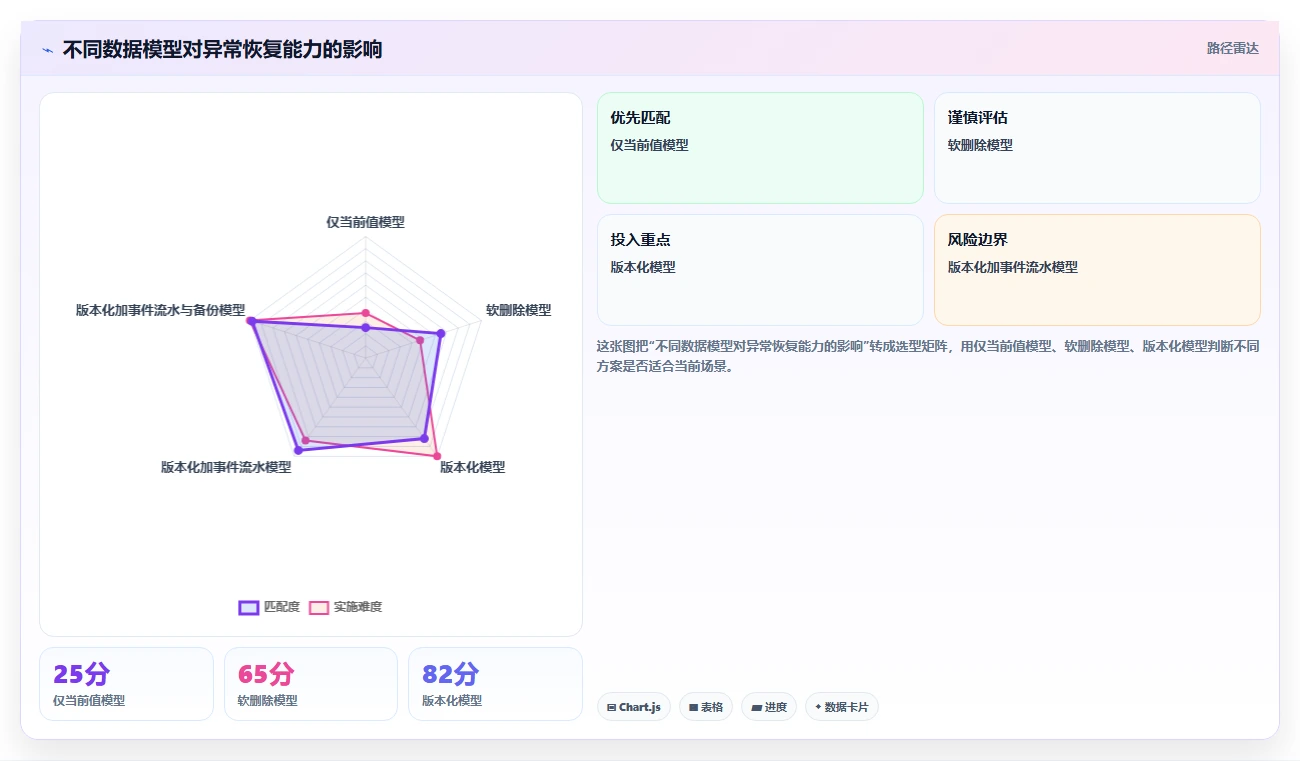Viewport: 1300px width, 761px height.
Task: Select the 25分 仅当前值模型 score card
Action: coord(126,684)
